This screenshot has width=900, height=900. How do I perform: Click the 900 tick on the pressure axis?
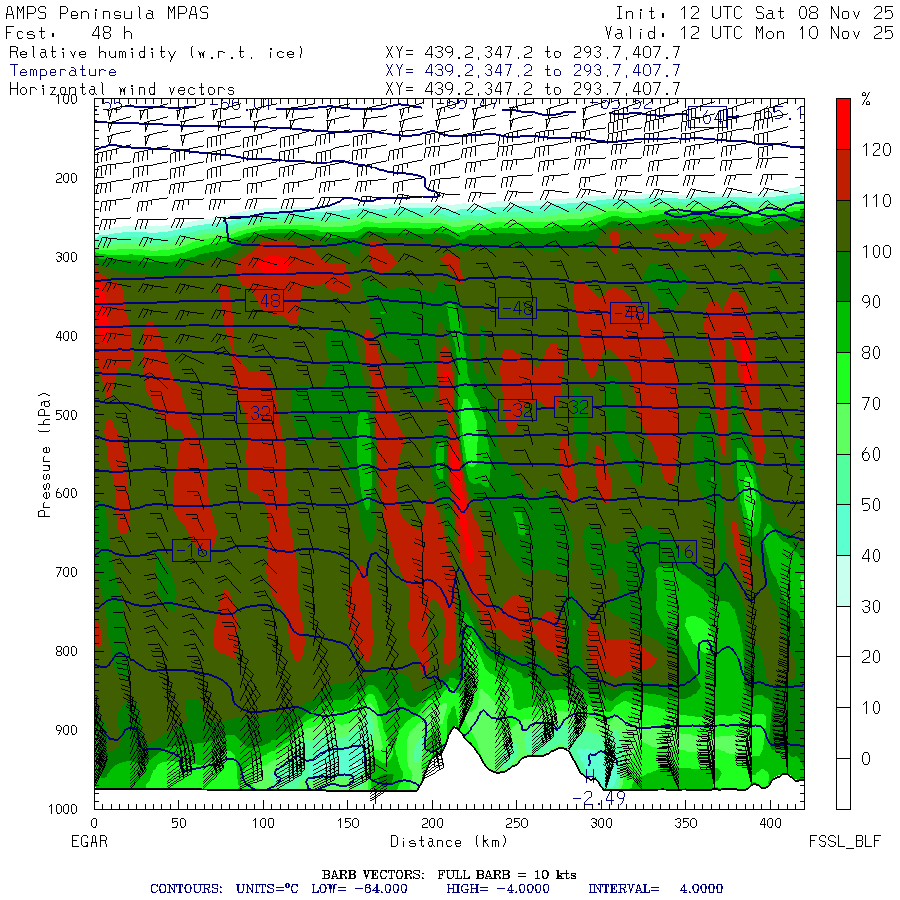(x=66, y=730)
